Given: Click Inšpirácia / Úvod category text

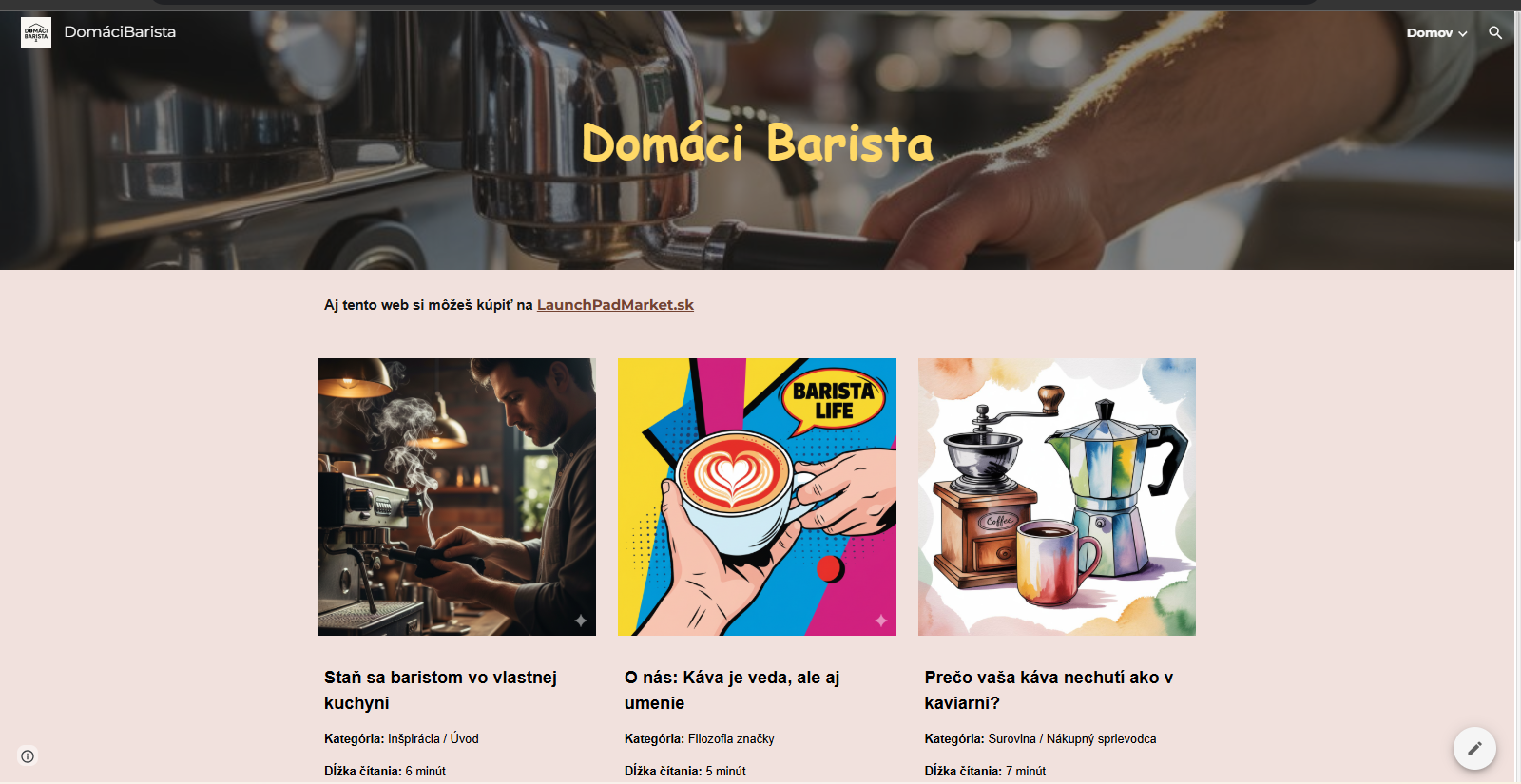Looking at the screenshot, I should pyautogui.click(x=433, y=738).
